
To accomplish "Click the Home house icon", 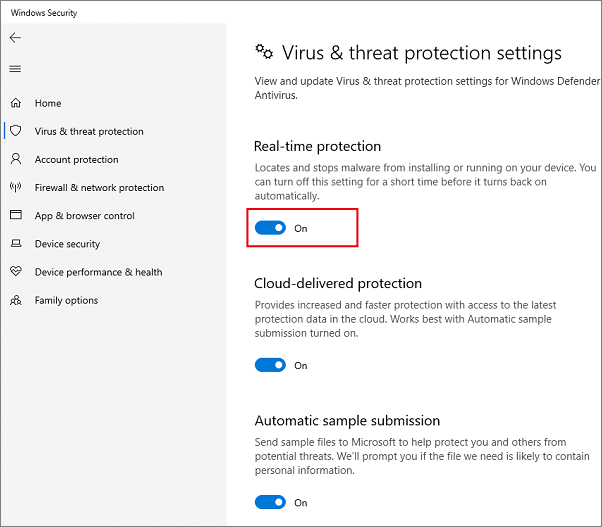I will (16, 103).
